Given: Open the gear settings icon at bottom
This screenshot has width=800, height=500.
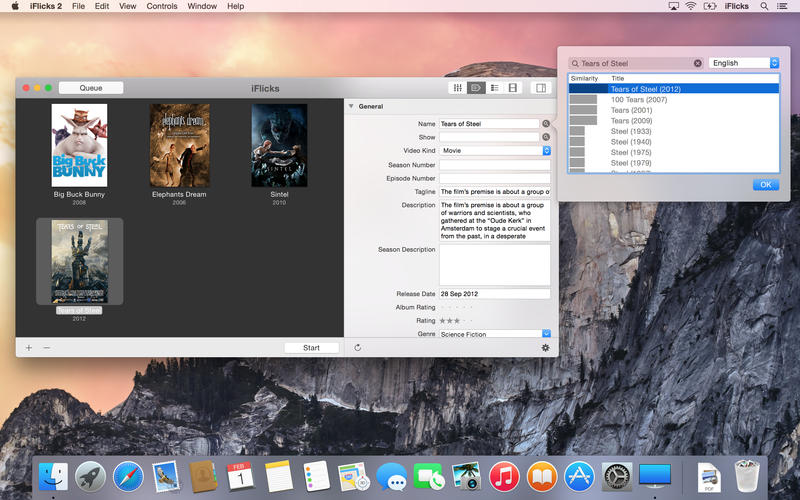Looking at the screenshot, I should (545, 348).
